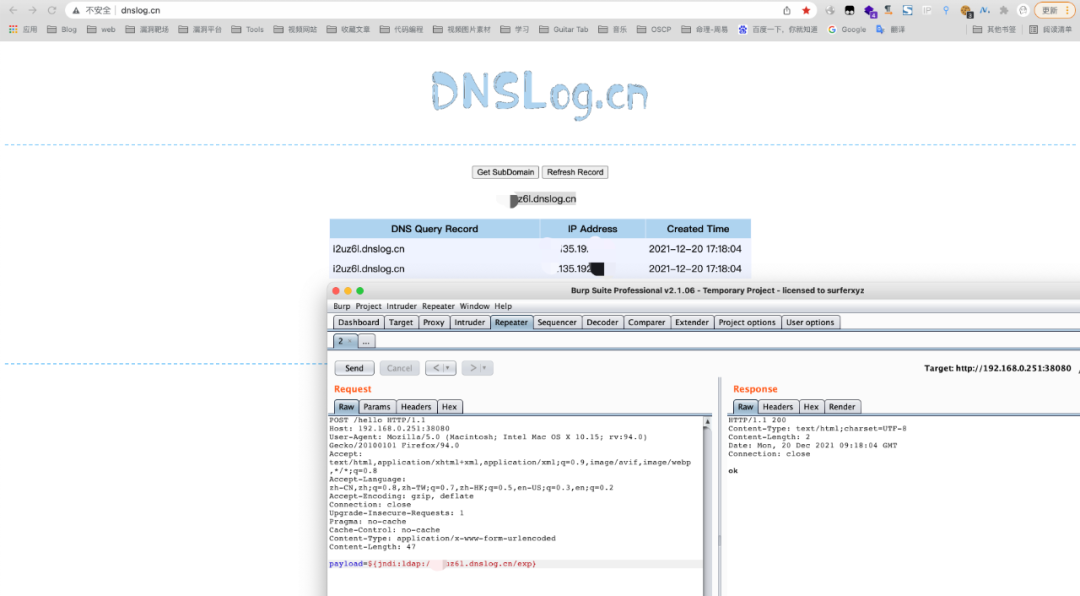Open the Google bookmark link
The height and width of the screenshot is (596, 1080).
coord(847,30)
